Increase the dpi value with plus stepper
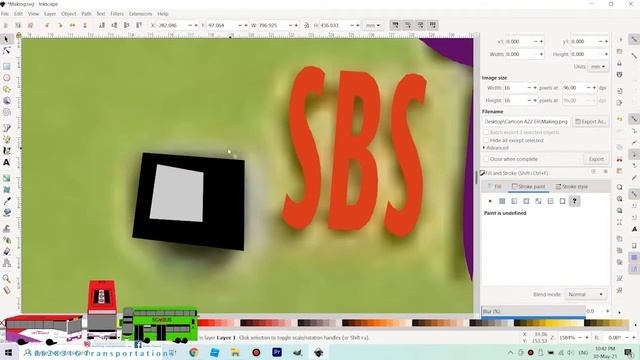This screenshot has width=640, height=360. click(x=594, y=88)
